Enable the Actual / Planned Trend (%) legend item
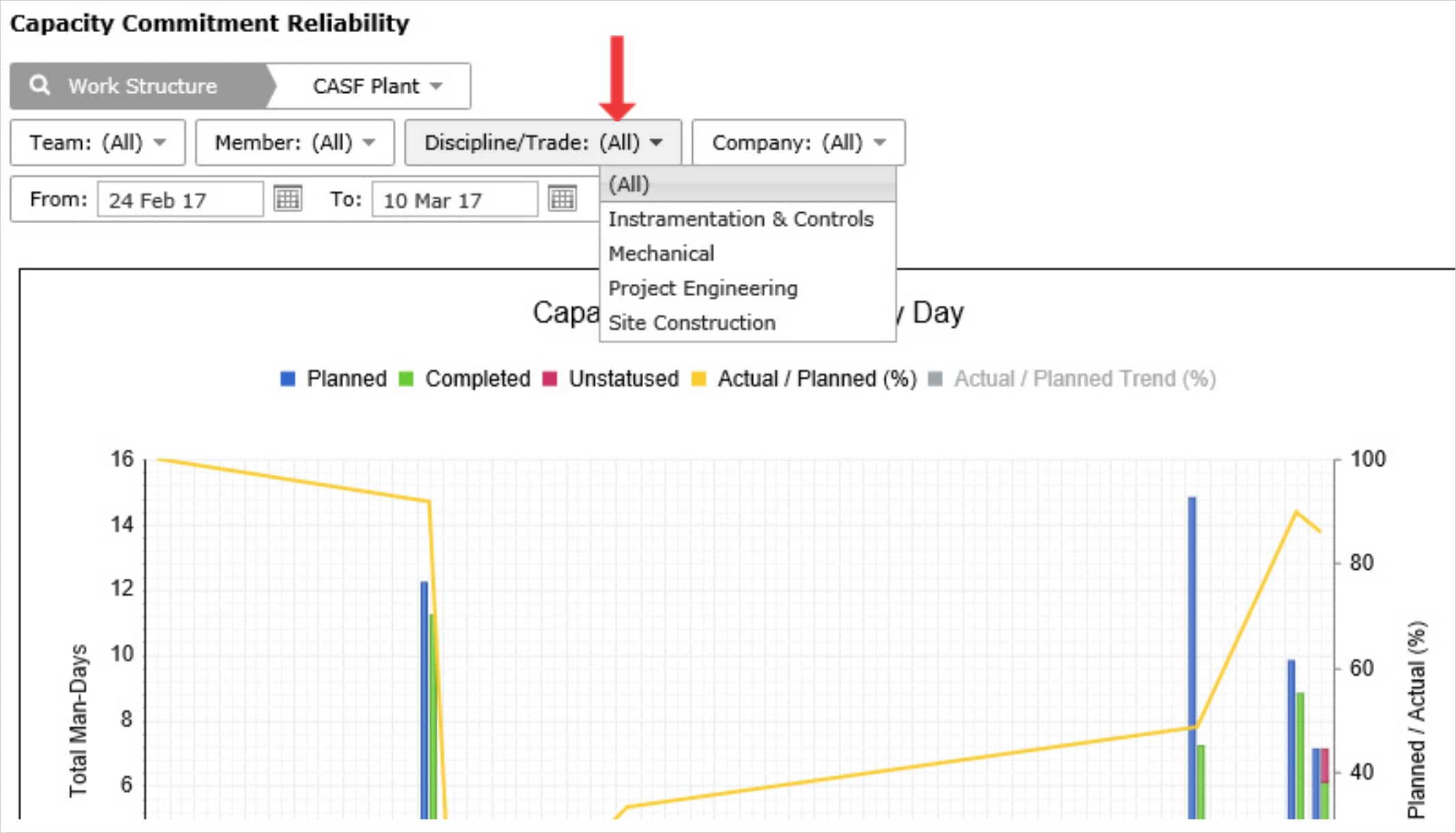This screenshot has width=1456, height=833. click(1072, 379)
